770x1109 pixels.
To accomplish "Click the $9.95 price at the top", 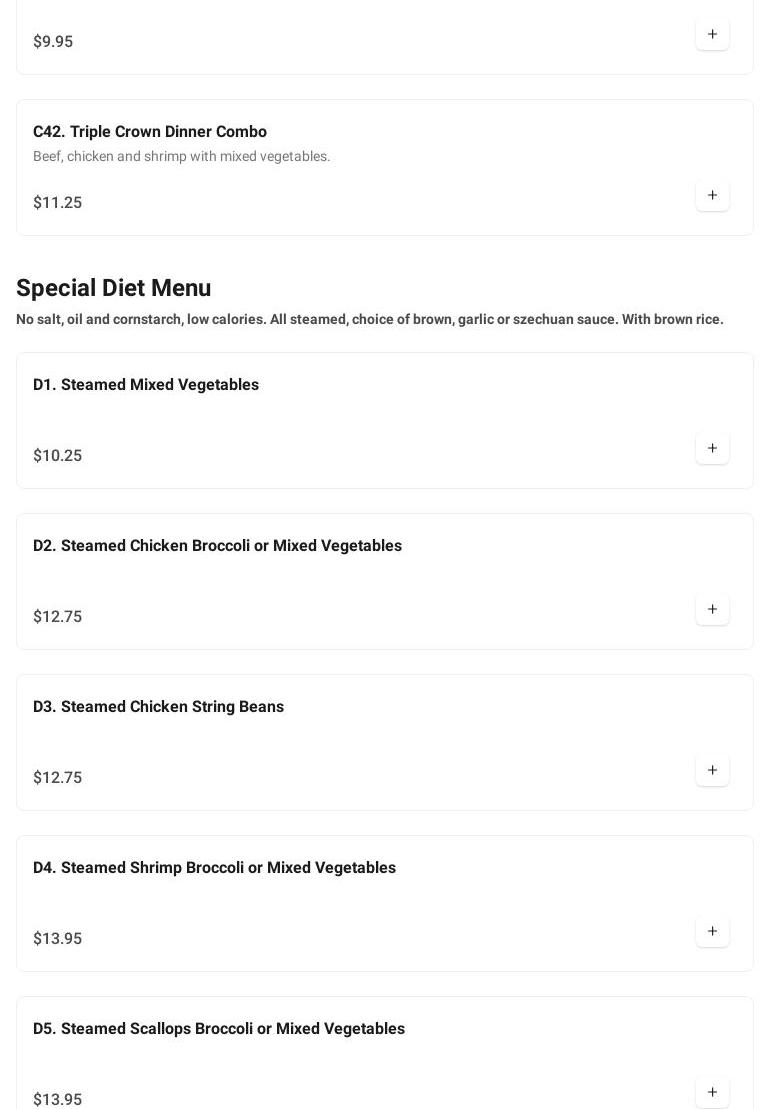I will pos(53,42).
